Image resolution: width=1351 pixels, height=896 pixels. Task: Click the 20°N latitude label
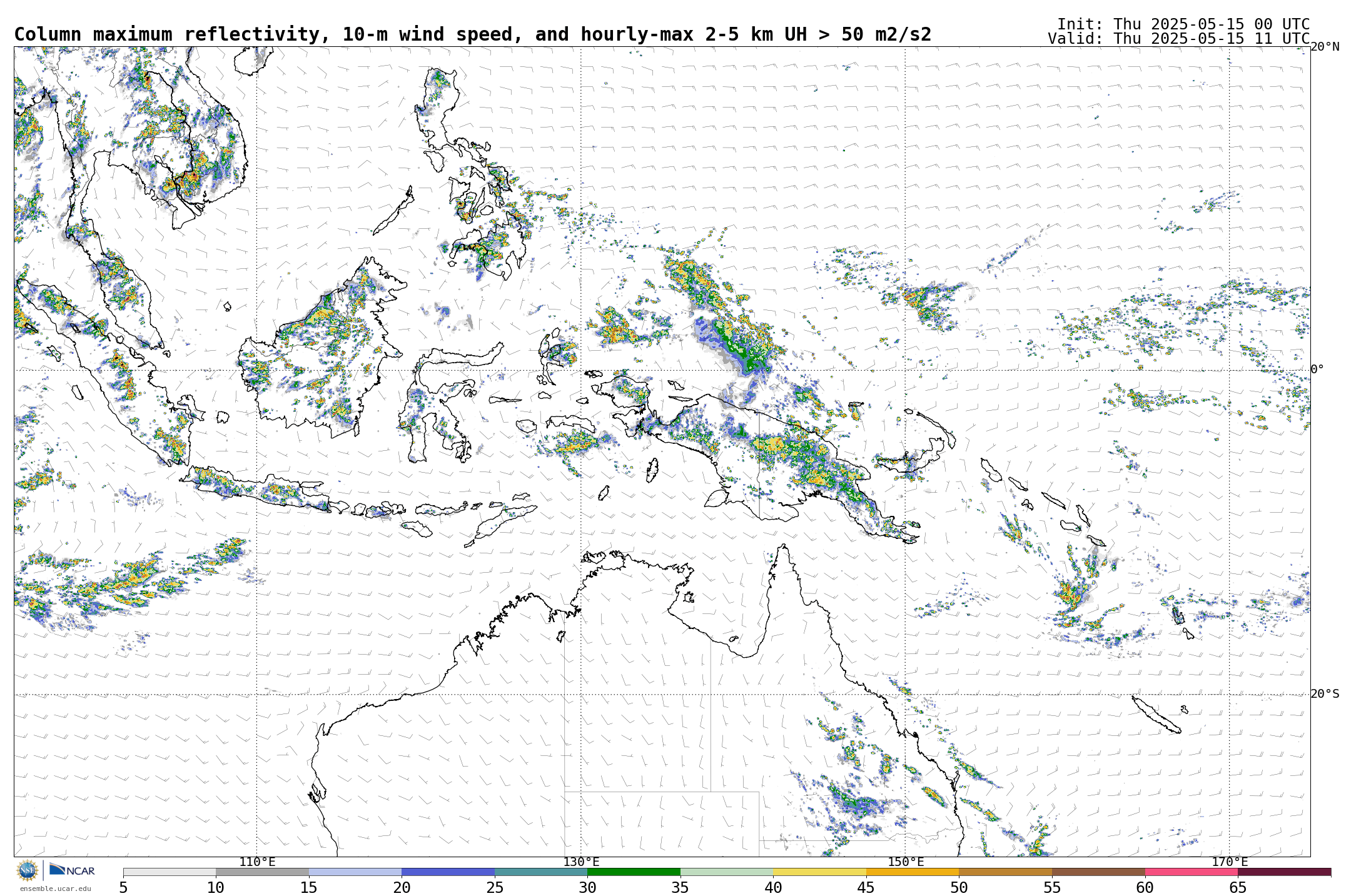point(1325,47)
